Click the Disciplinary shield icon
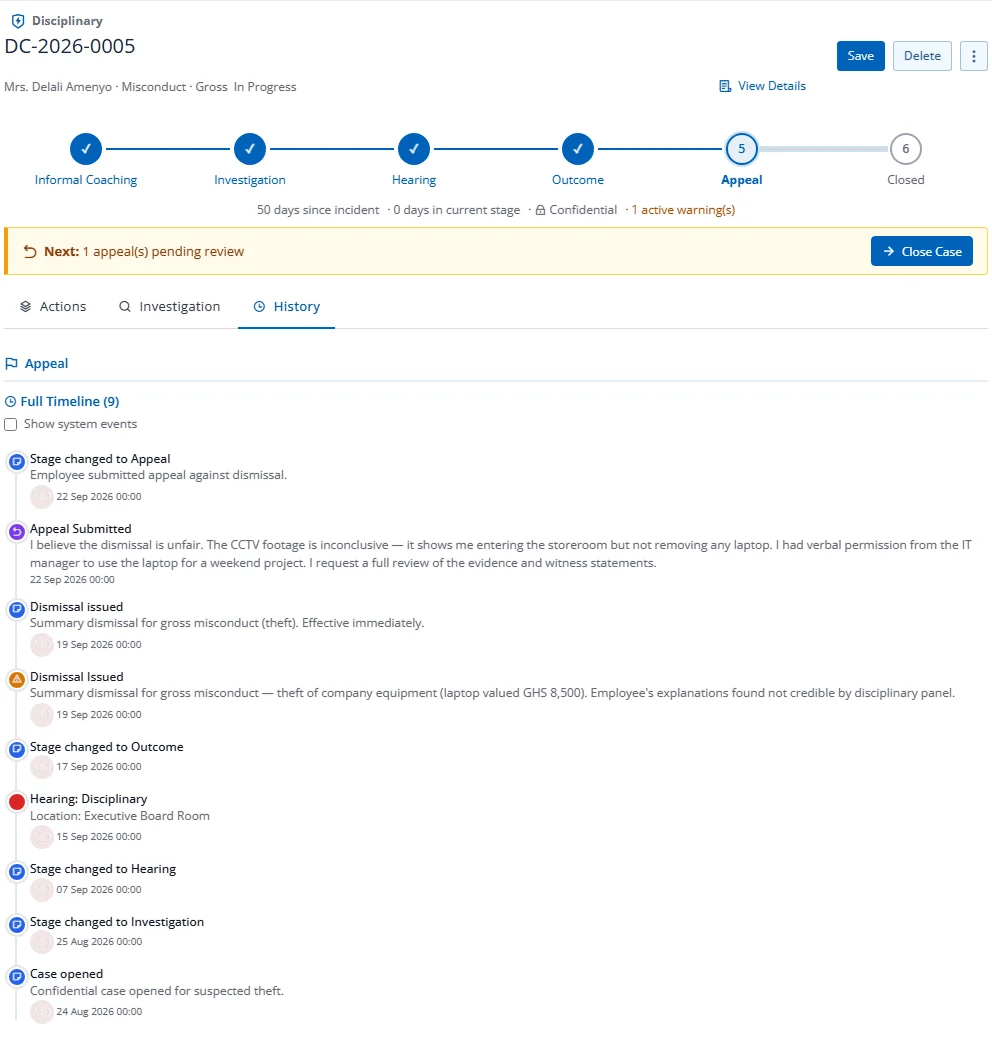This screenshot has width=992, height=1040. tap(18, 21)
